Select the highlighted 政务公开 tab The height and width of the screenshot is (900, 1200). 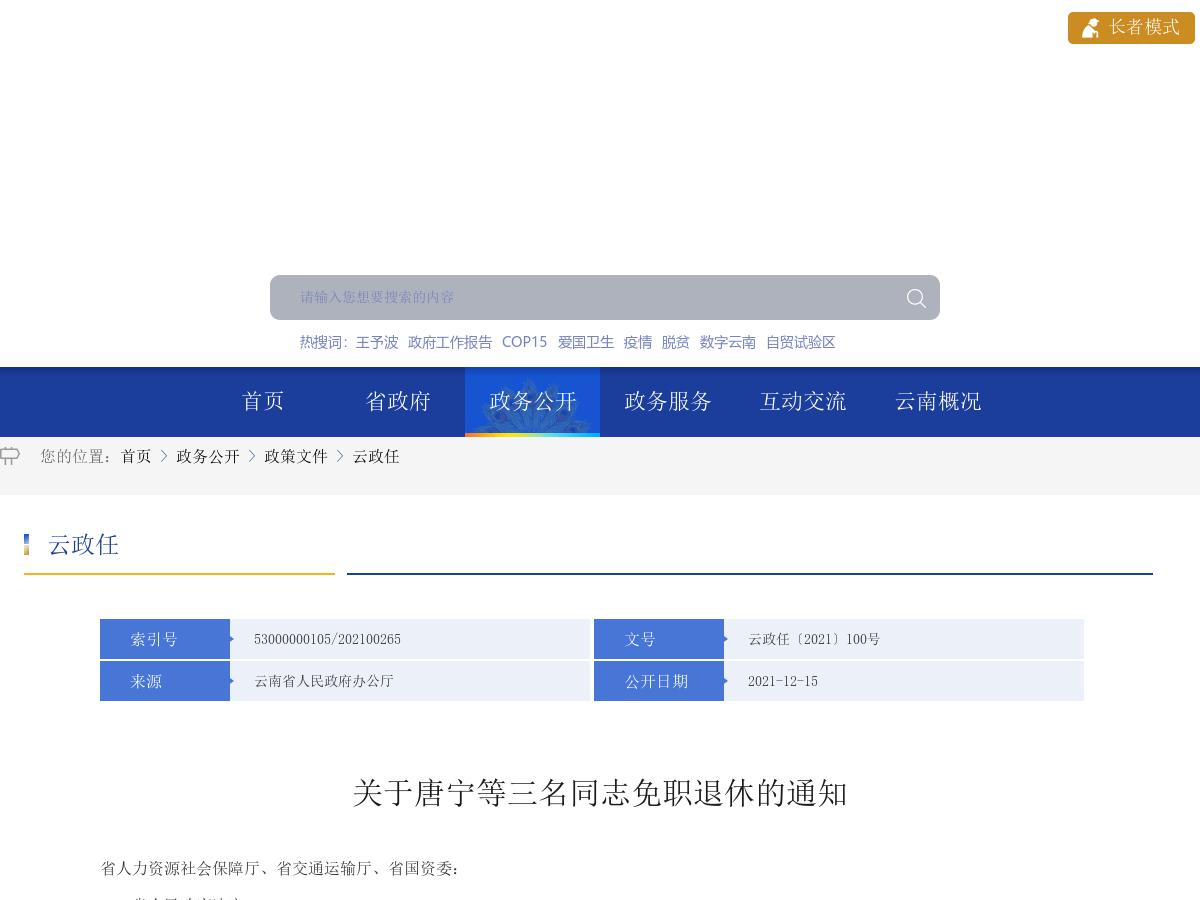click(532, 401)
